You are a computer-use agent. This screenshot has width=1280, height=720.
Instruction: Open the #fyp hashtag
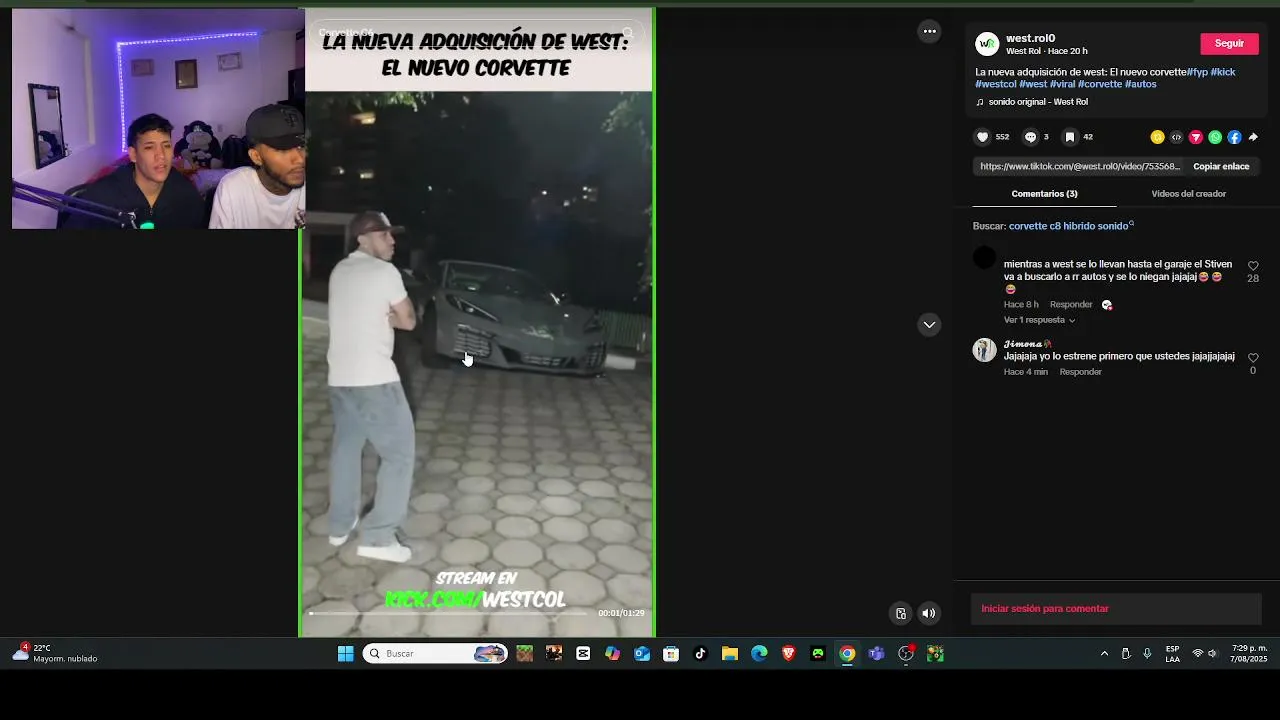click(1197, 72)
